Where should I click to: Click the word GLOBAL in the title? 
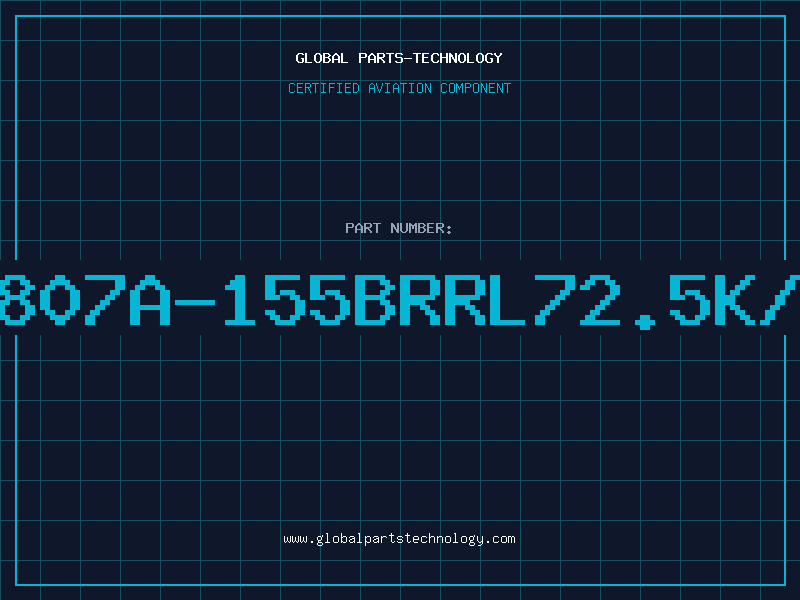click(322, 58)
